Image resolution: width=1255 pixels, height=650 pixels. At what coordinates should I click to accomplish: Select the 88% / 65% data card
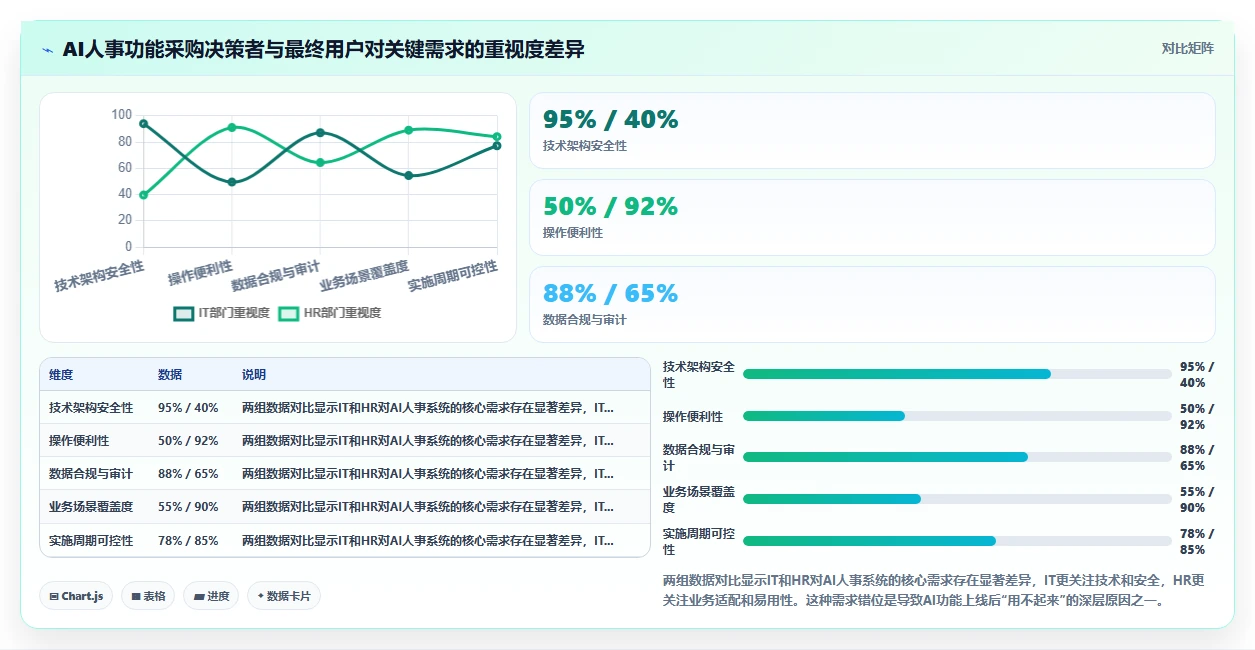coord(872,305)
